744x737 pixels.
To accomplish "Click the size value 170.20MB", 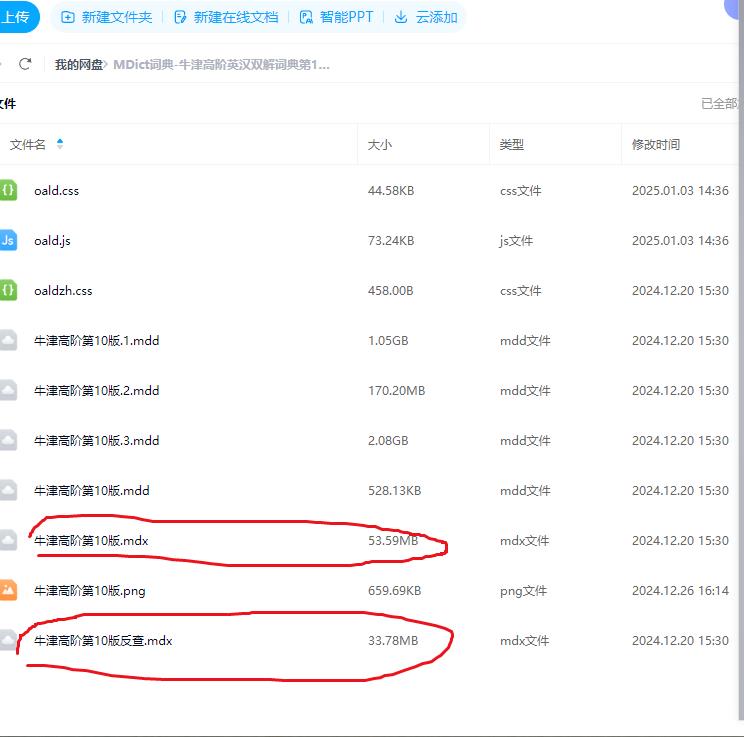I will tap(397, 391).
